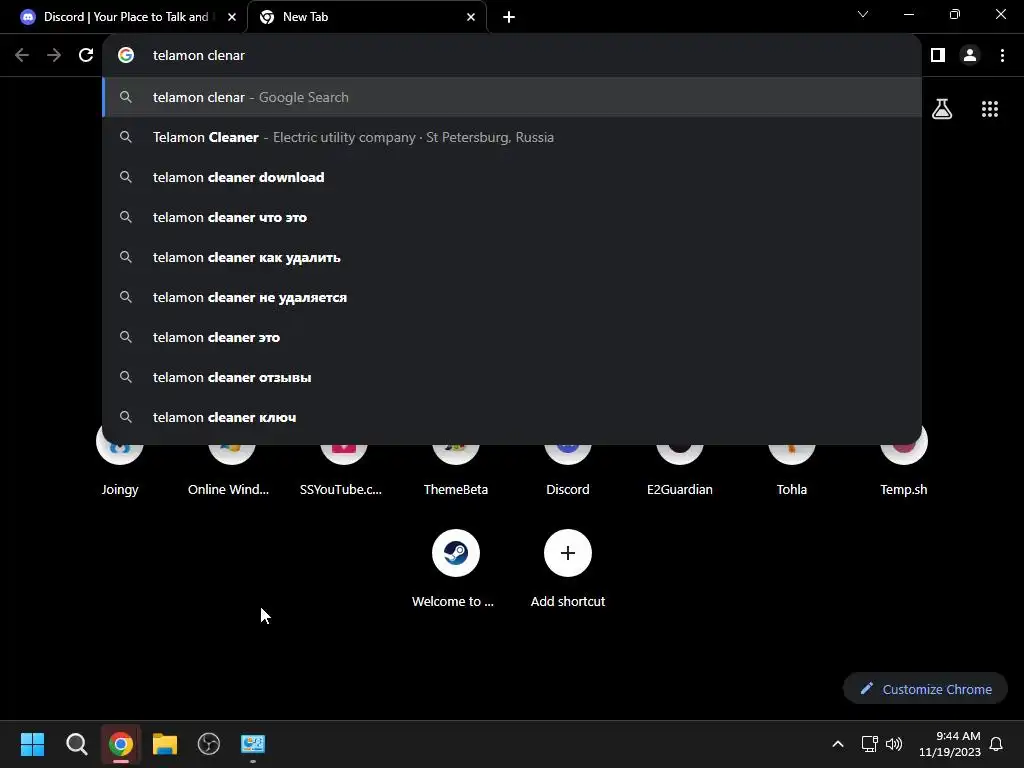Open the ThemeBeta shortcut

[456, 467]
